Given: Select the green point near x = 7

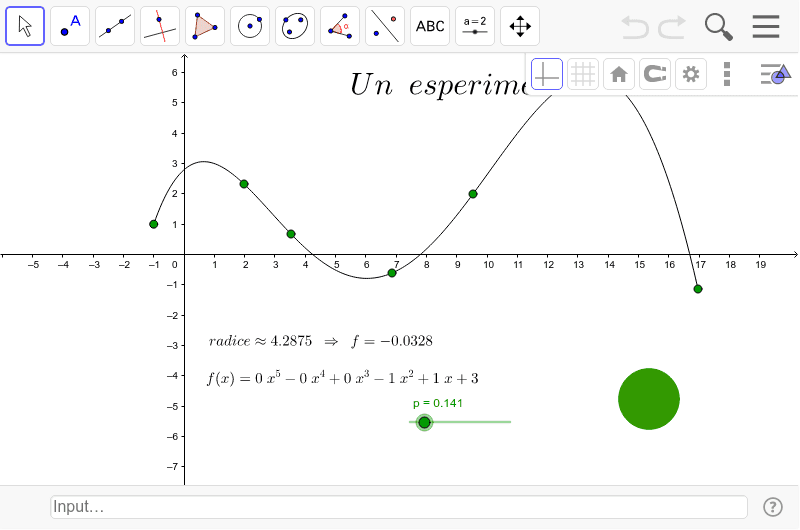Looking at the screenshot, I should point(392,273).
